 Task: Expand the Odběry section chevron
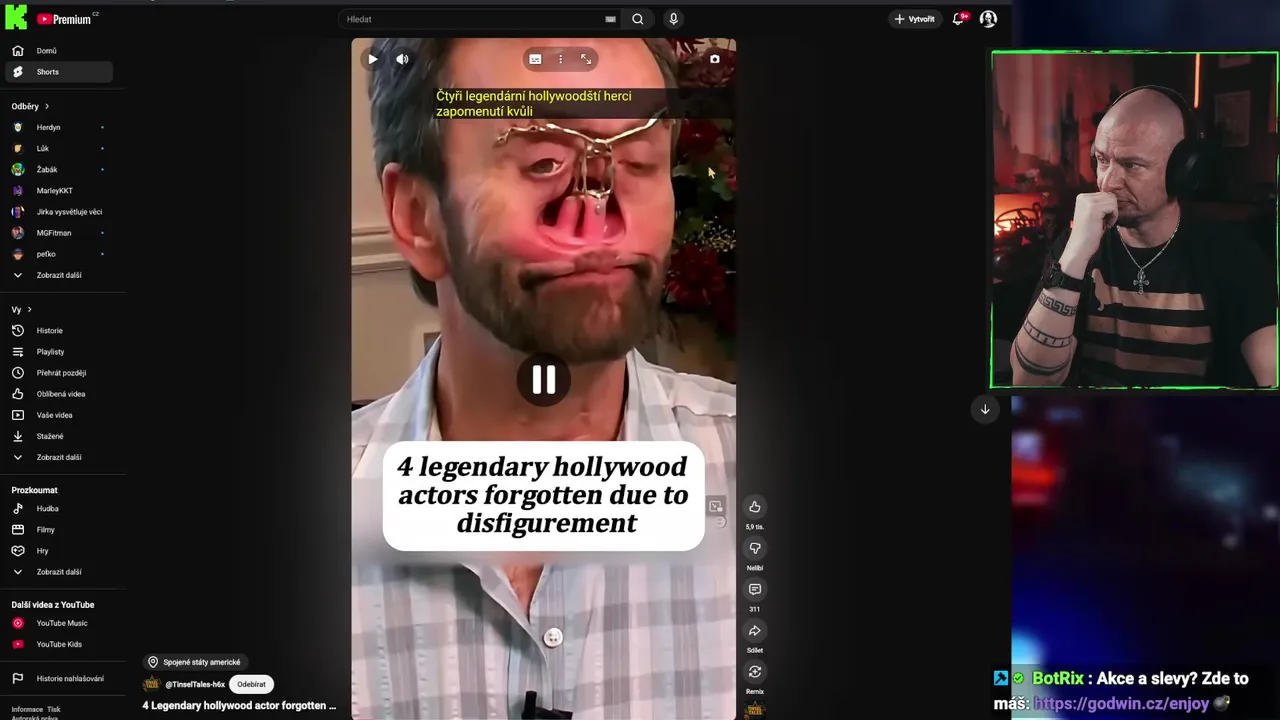pyautogui.click(x=46, y=106)
